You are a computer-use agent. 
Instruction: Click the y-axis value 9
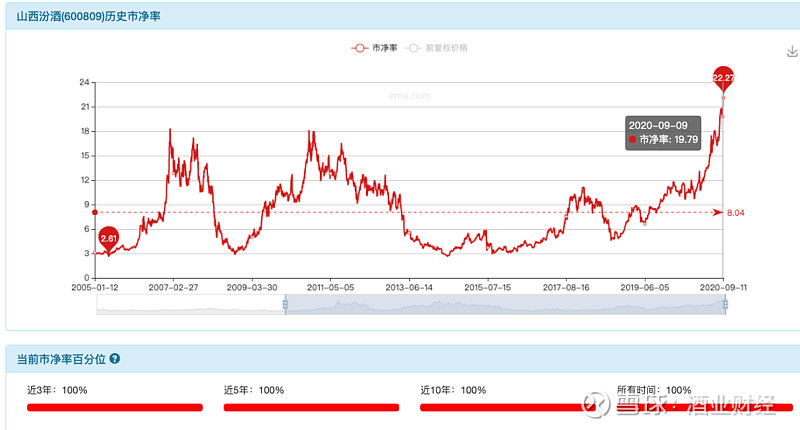click(87, 205)
